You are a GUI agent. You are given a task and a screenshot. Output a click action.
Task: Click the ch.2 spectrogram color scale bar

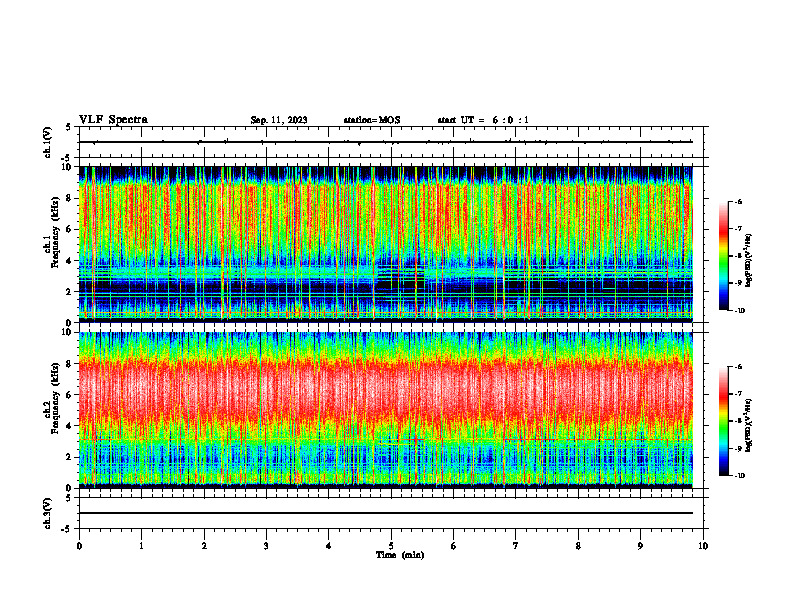coord(724,421)
